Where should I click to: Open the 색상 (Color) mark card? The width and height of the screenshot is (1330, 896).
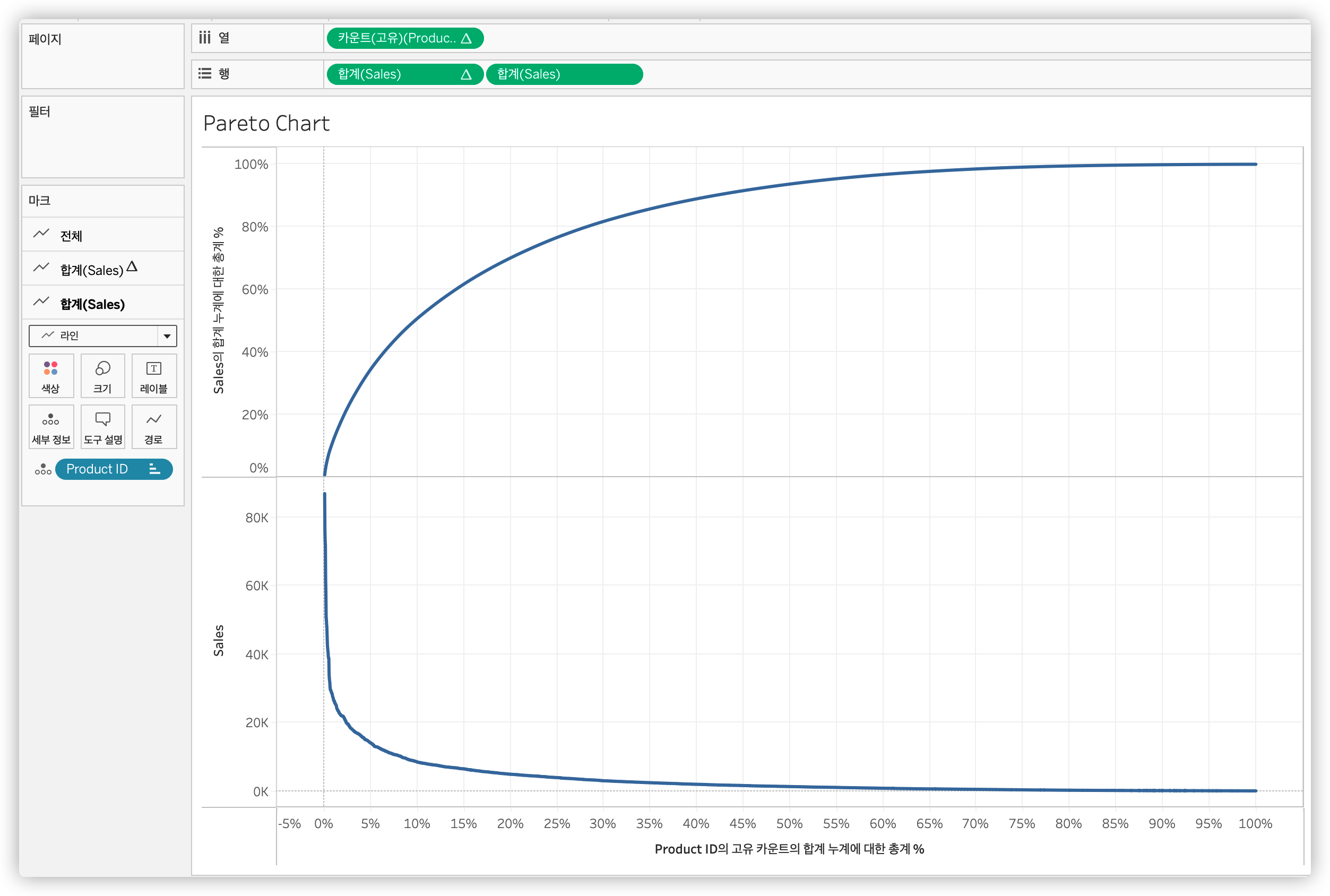(x=51, y=375)
